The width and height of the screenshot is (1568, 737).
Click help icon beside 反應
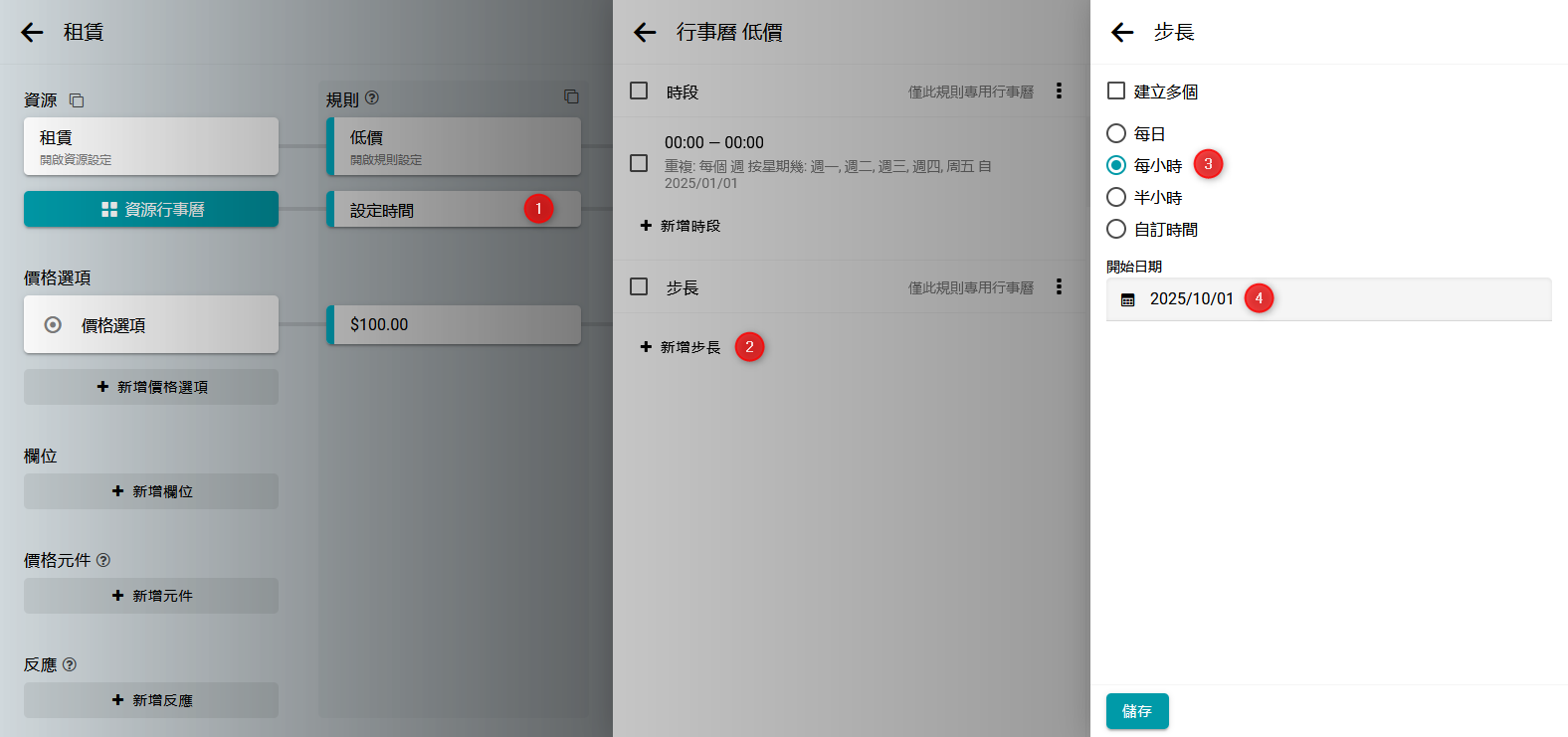pyautogui.click(x=70, y=664)
